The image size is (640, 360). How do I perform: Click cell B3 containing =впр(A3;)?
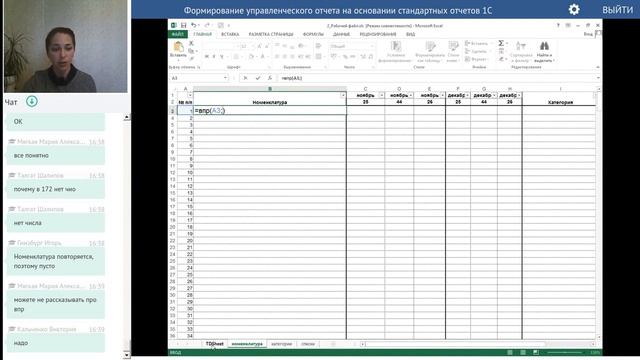click(270, 111)
